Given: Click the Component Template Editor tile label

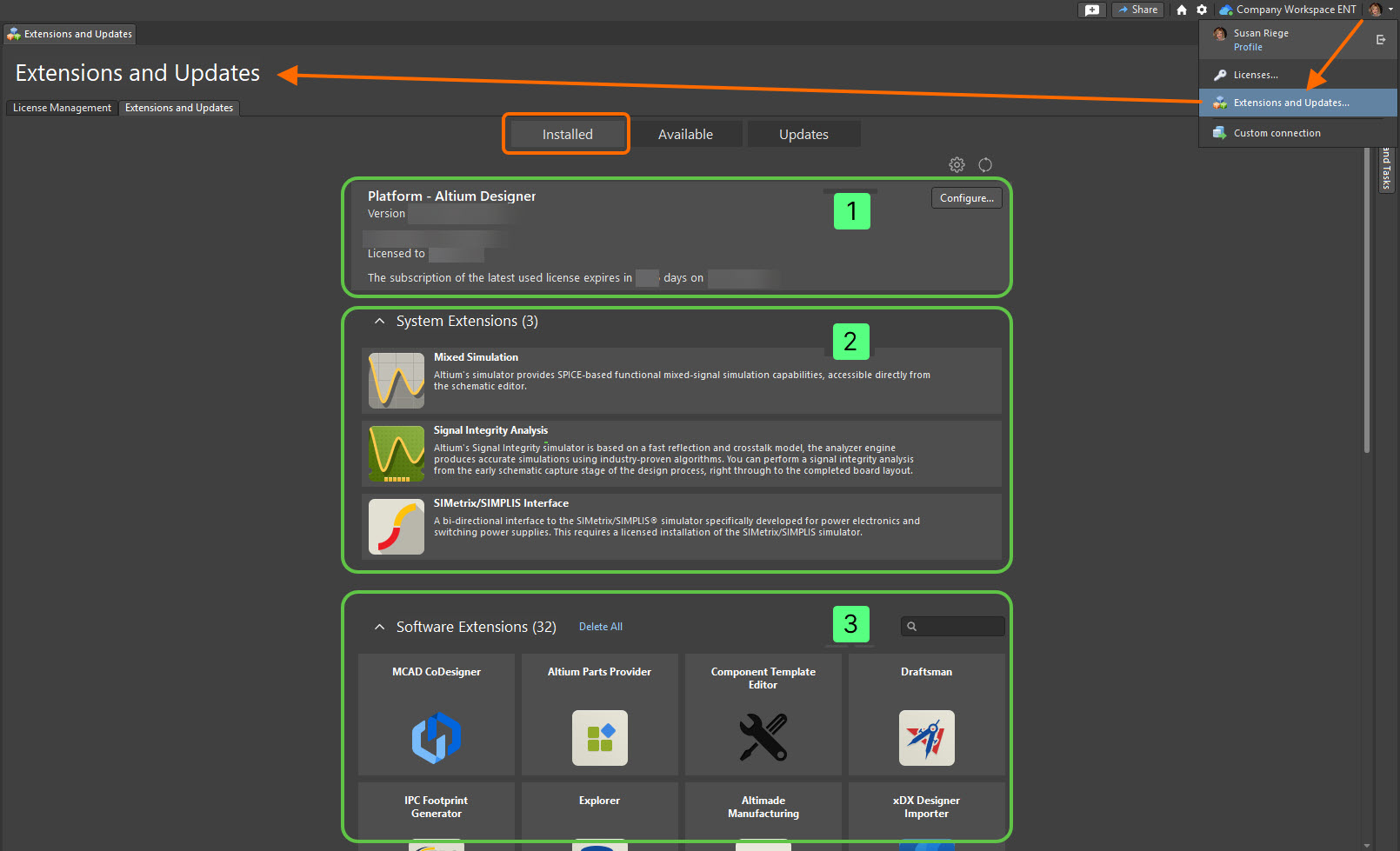Looking at the screenshot, I should pos(763,678).
